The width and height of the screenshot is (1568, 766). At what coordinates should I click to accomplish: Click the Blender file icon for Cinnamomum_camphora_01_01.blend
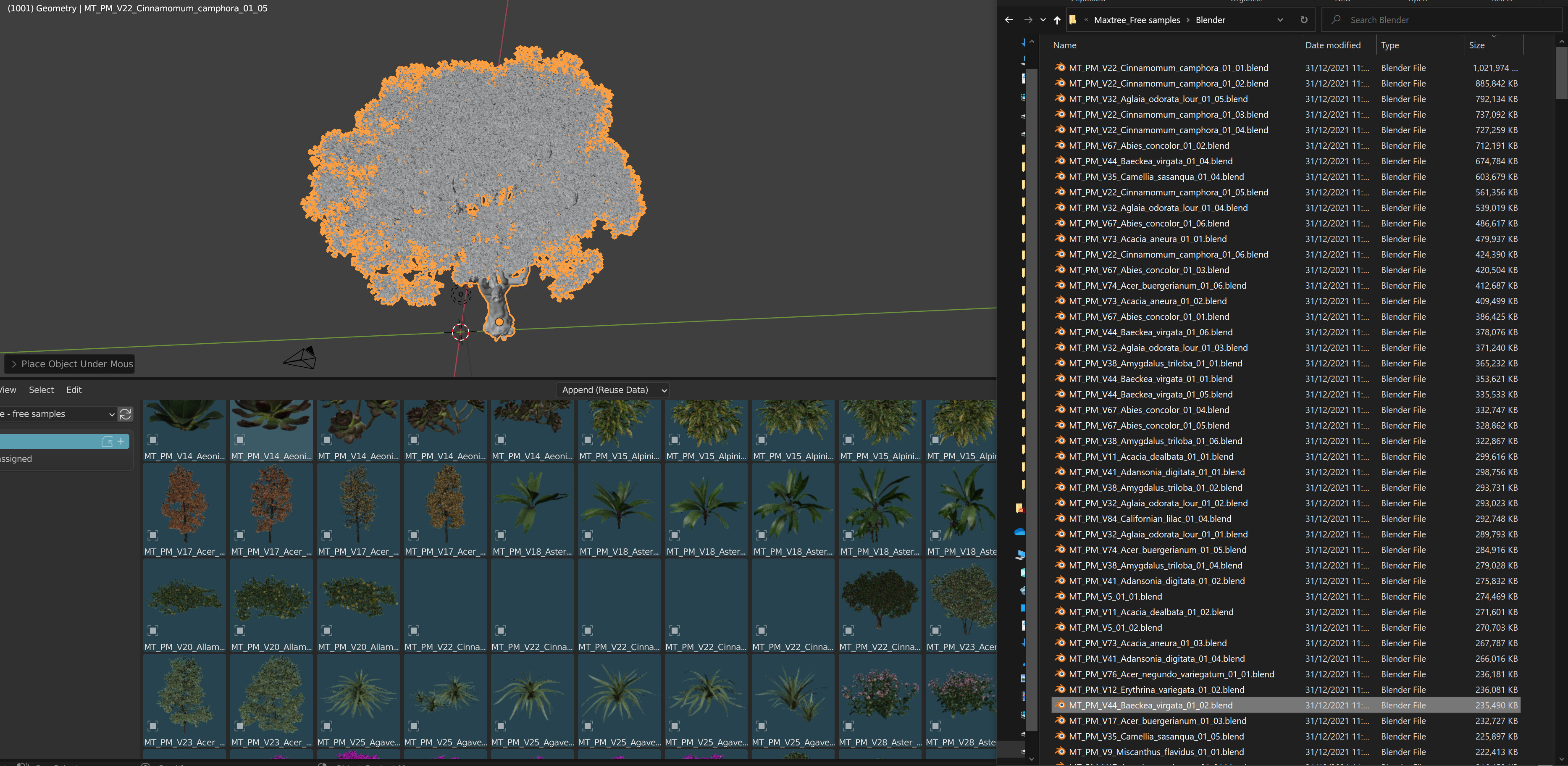click(1060, 68)
